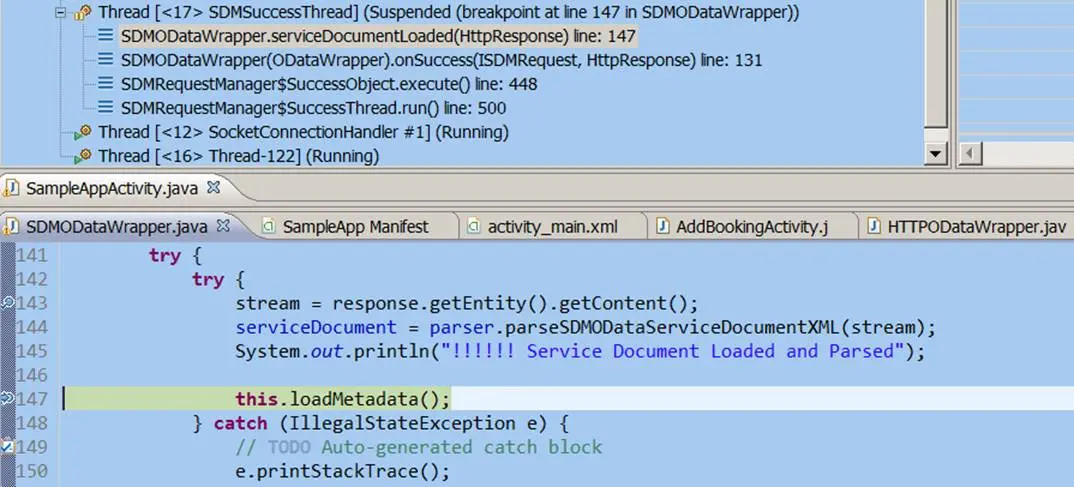Click the suspended thread icon of SDMSuccessThread
This screenshot has width=1074, height=487.
coord(84,12)
